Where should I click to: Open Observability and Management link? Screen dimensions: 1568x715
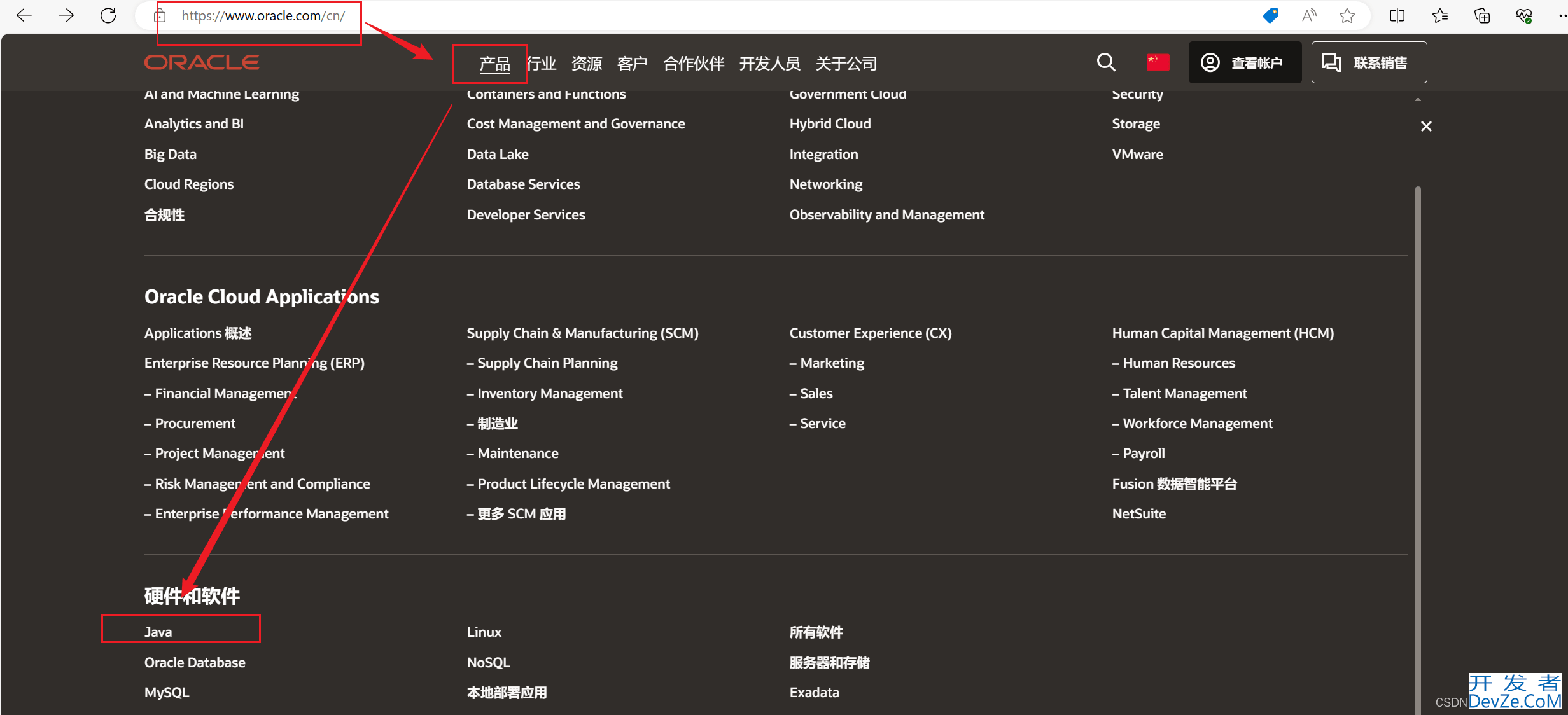click(887, 215)
